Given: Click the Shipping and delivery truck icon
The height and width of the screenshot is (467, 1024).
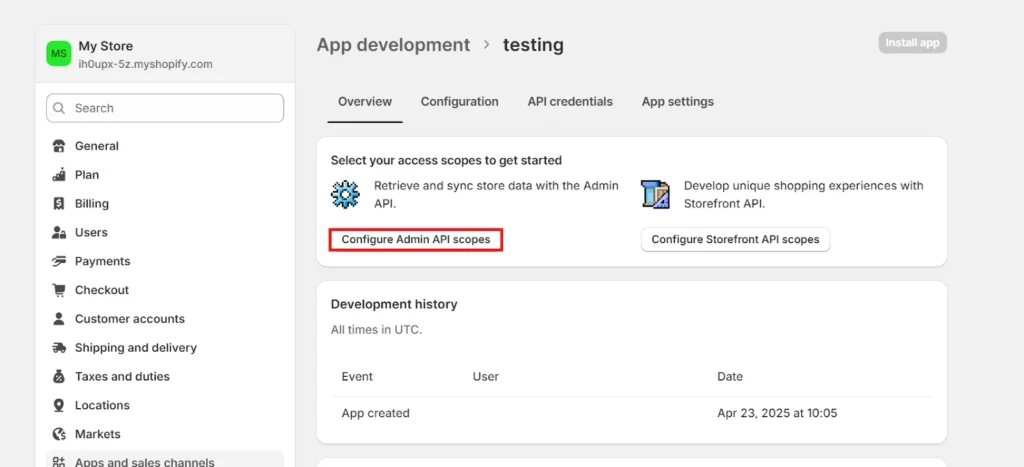Looking at the screenshot, I should pyautogui.click(x=59, y=348).
